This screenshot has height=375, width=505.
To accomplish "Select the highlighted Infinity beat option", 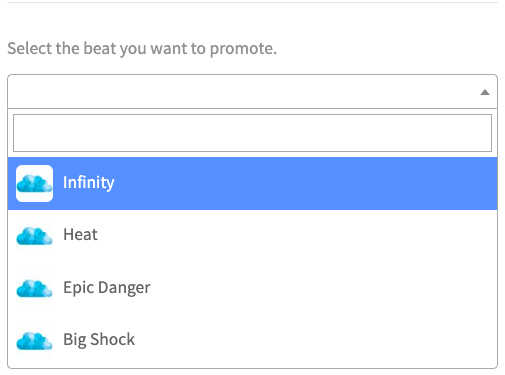I will 252,183.
